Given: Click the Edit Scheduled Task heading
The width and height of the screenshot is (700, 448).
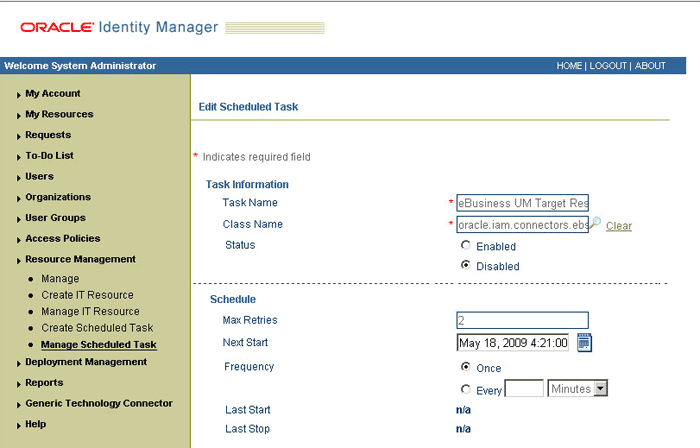Looking at the screenshot, I should [x=248, y=107].
